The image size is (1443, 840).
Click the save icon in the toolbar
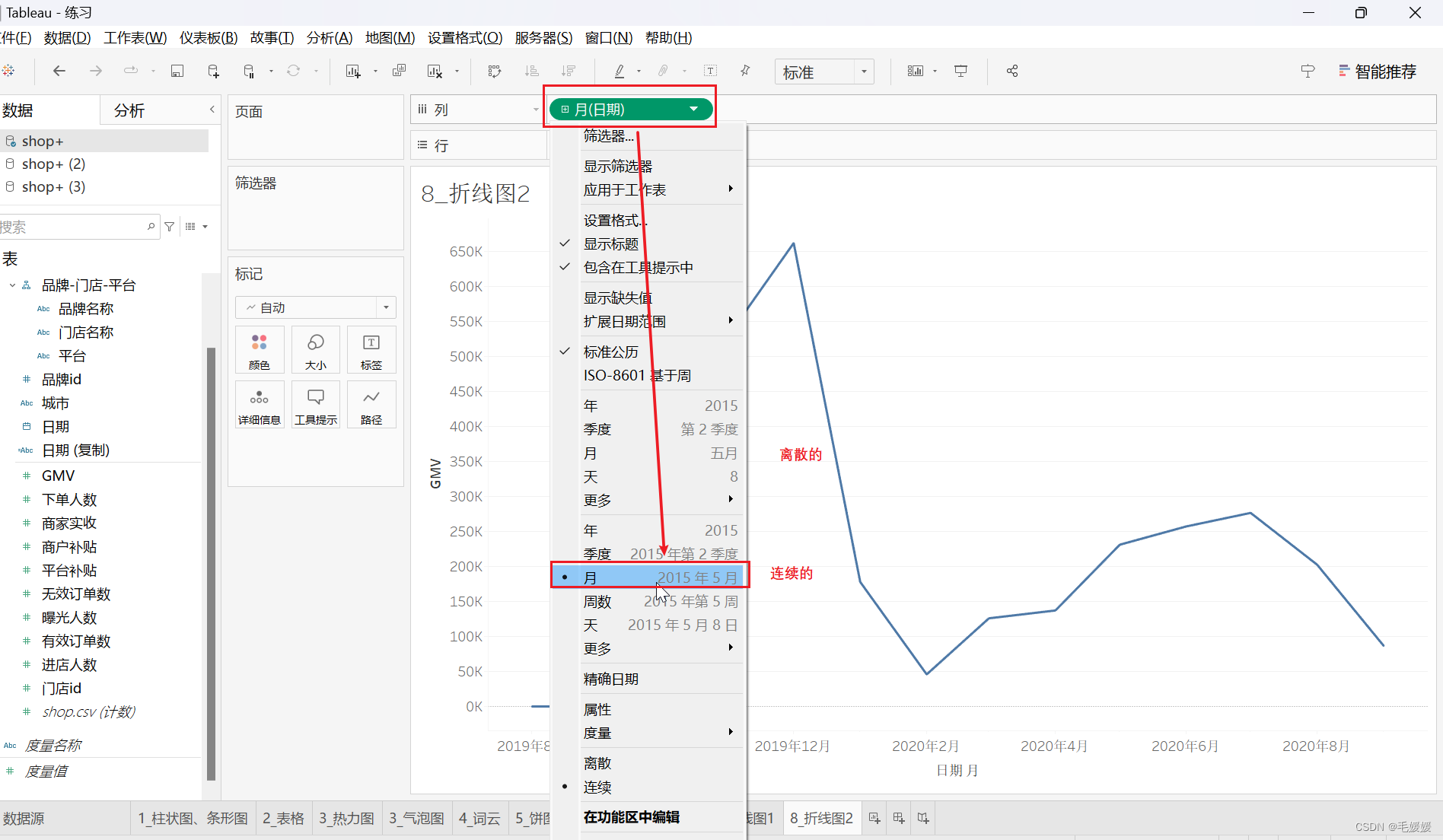pos(177,71)
